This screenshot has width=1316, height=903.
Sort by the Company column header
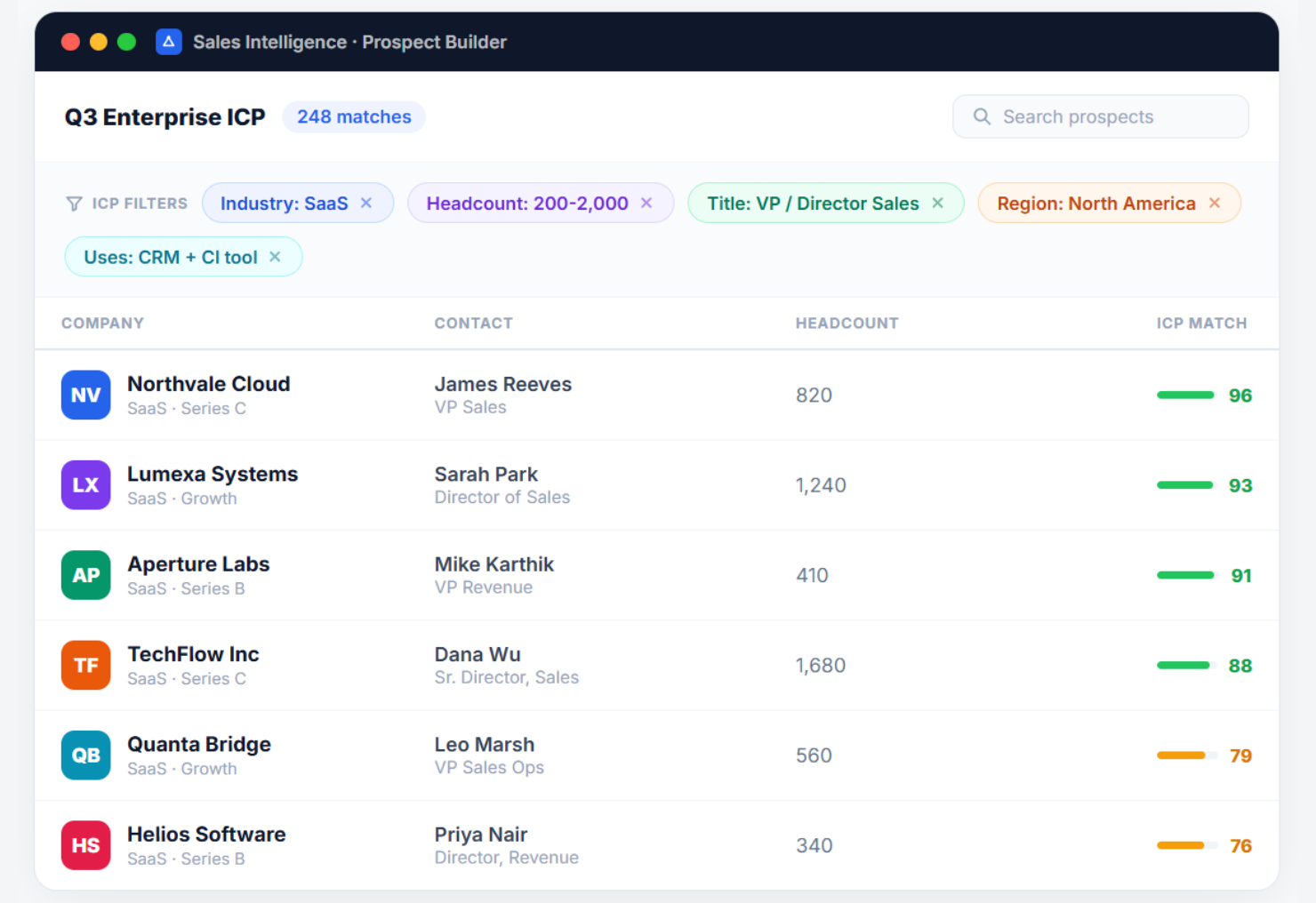click(x=102, y=324)
